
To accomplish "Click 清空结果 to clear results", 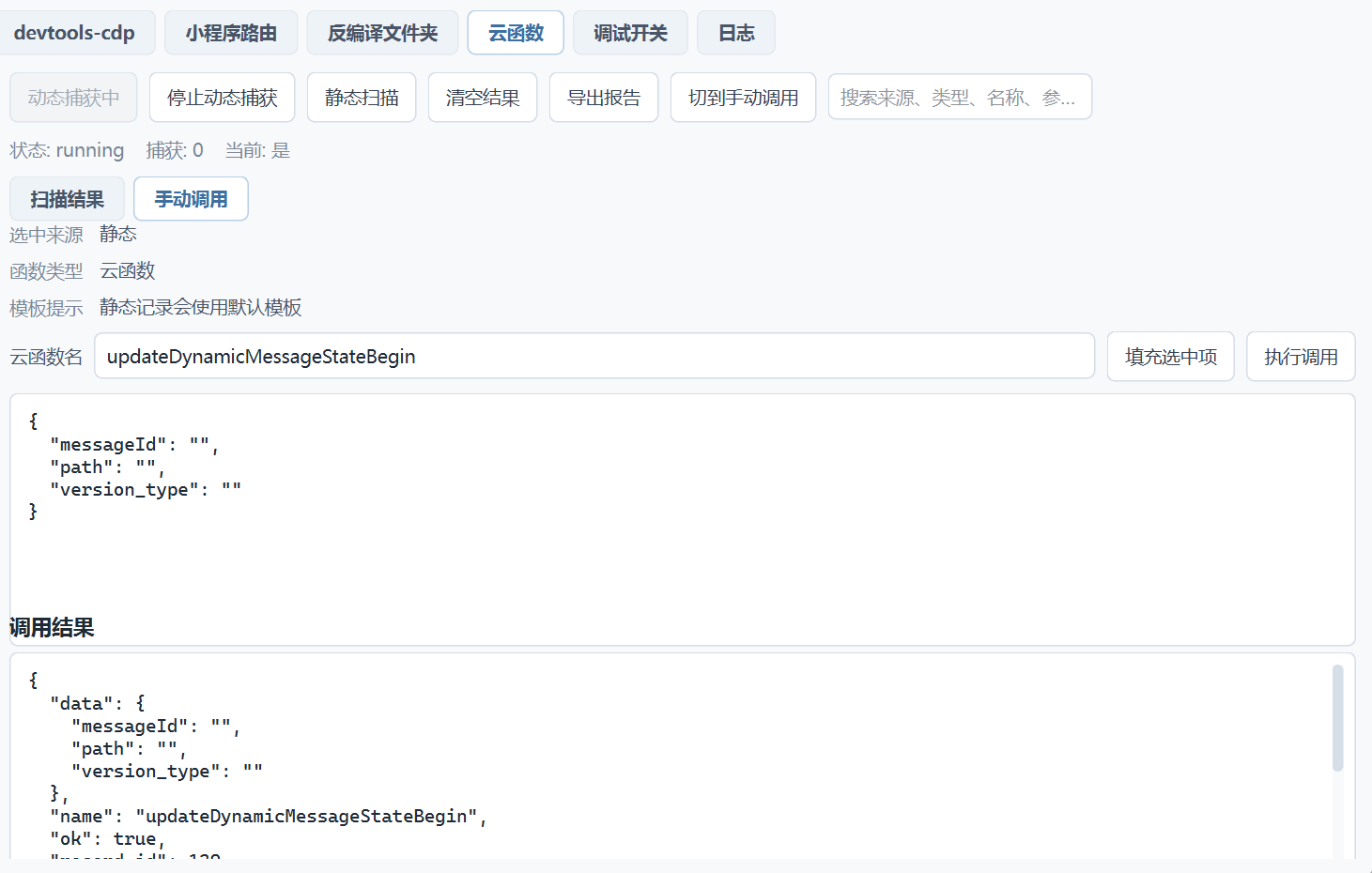I will coord(483,98).
